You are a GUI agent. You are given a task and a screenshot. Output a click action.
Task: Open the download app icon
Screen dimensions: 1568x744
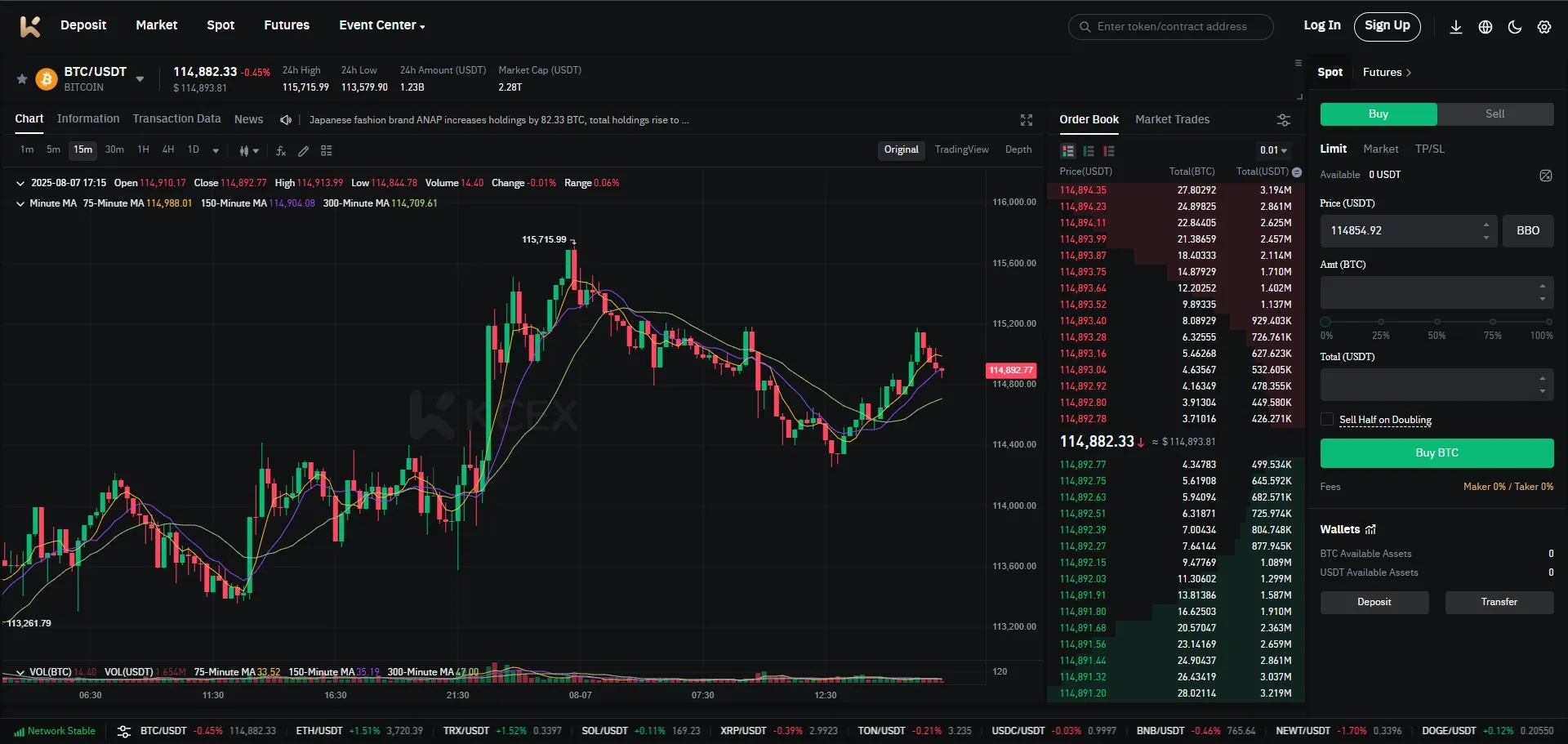tap(1456, 27)
